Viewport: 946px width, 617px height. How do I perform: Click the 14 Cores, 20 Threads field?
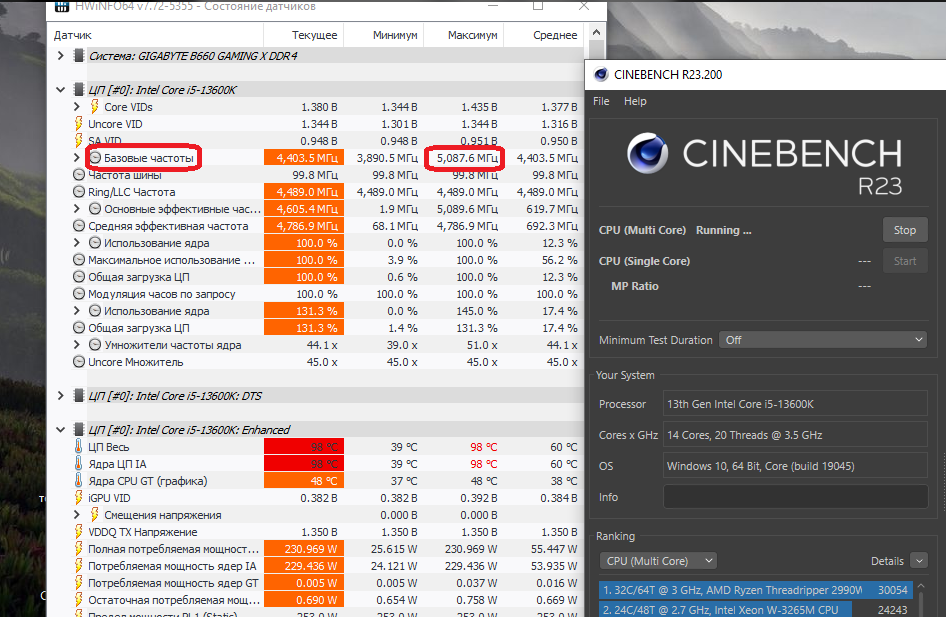coord(795,435)
